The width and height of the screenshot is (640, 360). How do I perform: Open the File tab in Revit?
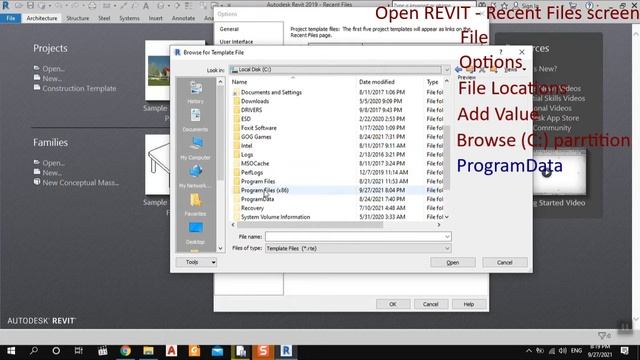tap(11, 18)
